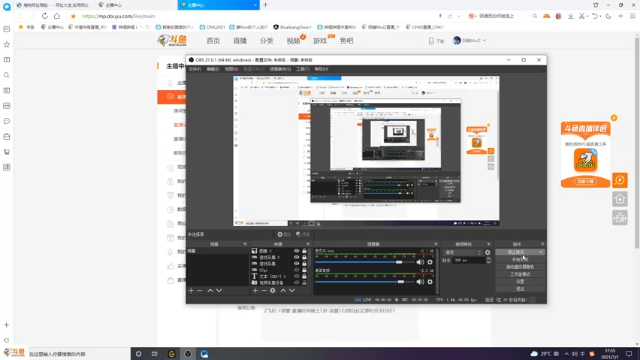Image resolution: width=640 pixels, height=360 pixels.
Task: Open 设置 button in OBS controls
Action: point(520,282)
